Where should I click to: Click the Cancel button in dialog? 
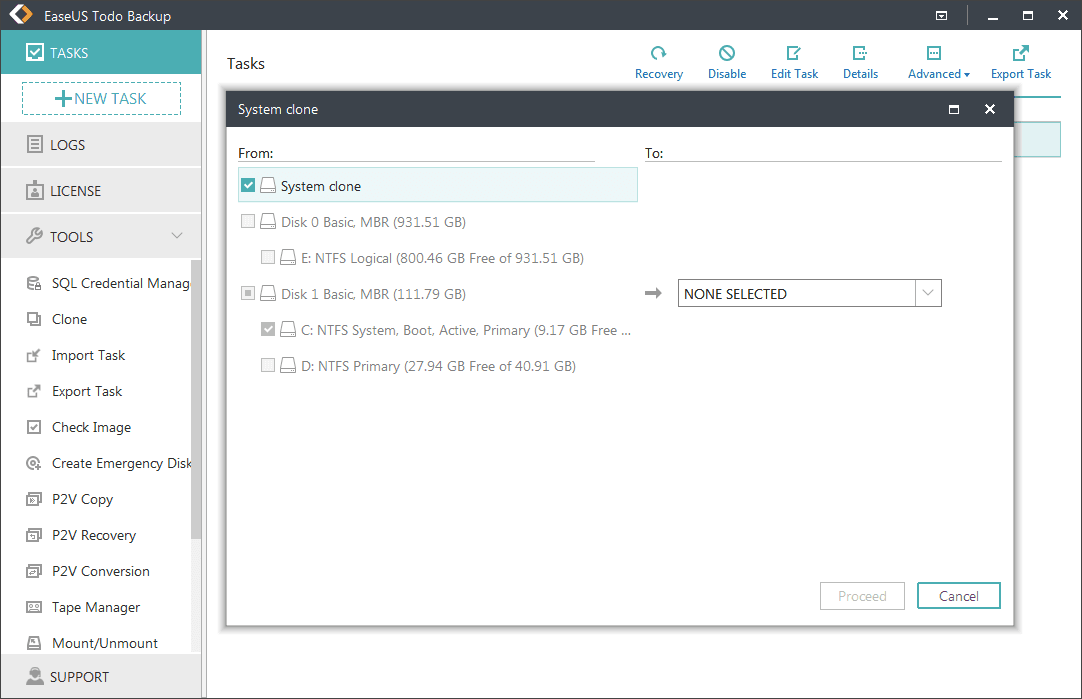tap(958, 596)
